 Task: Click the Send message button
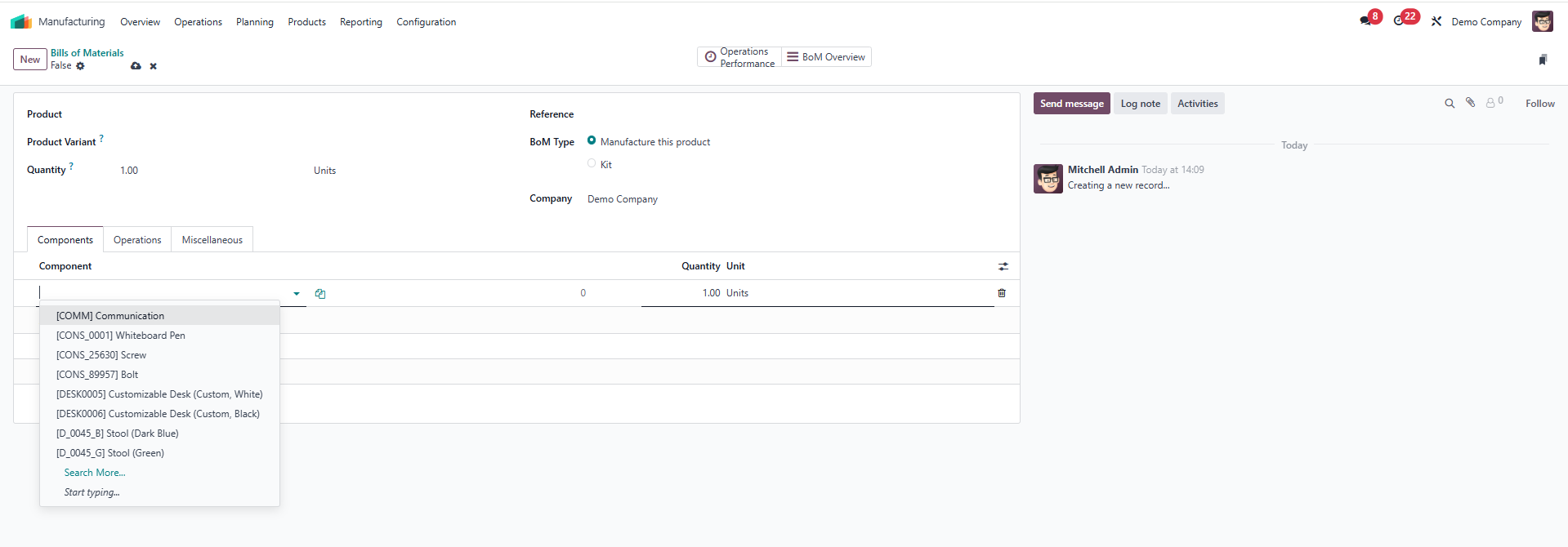tap(1071, 104)
